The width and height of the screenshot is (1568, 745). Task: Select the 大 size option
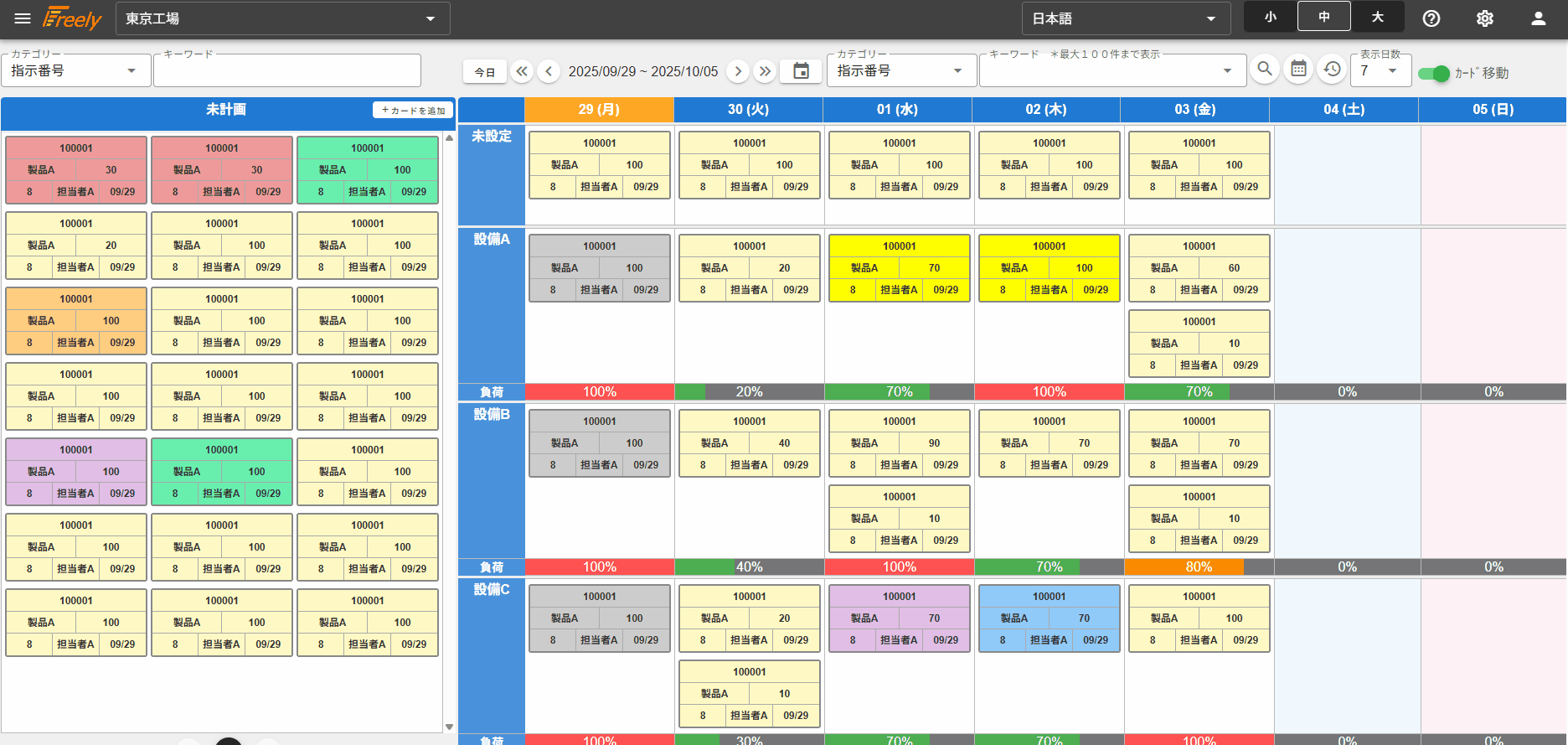tap(1378, 17)
